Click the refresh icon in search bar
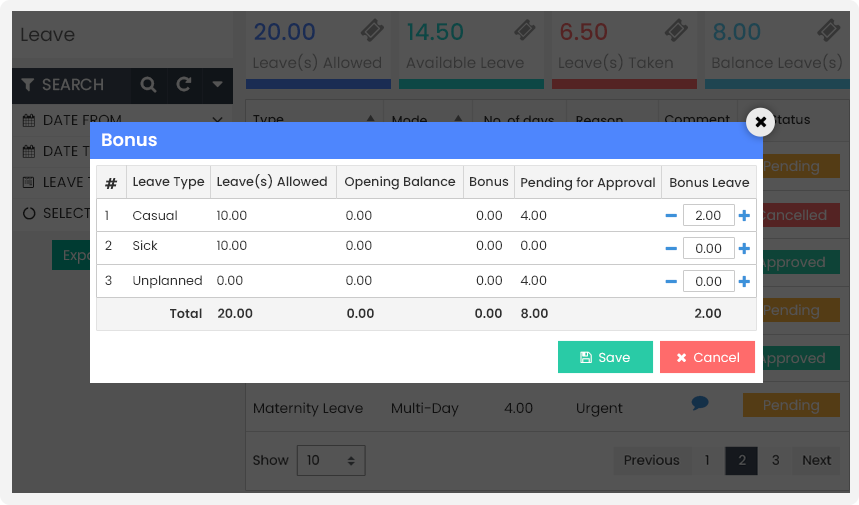The width and height of the screenshot is (859, 505). pyautogui.click(x=184, y=85)
